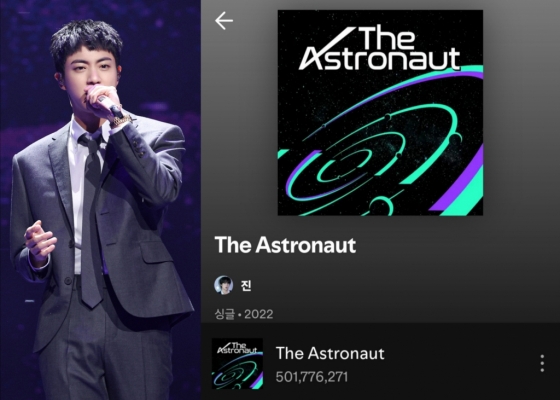Screen dimensions: 560x400
Task: Click the 501,776,271 play count
Action: click(x=312, y=377)
